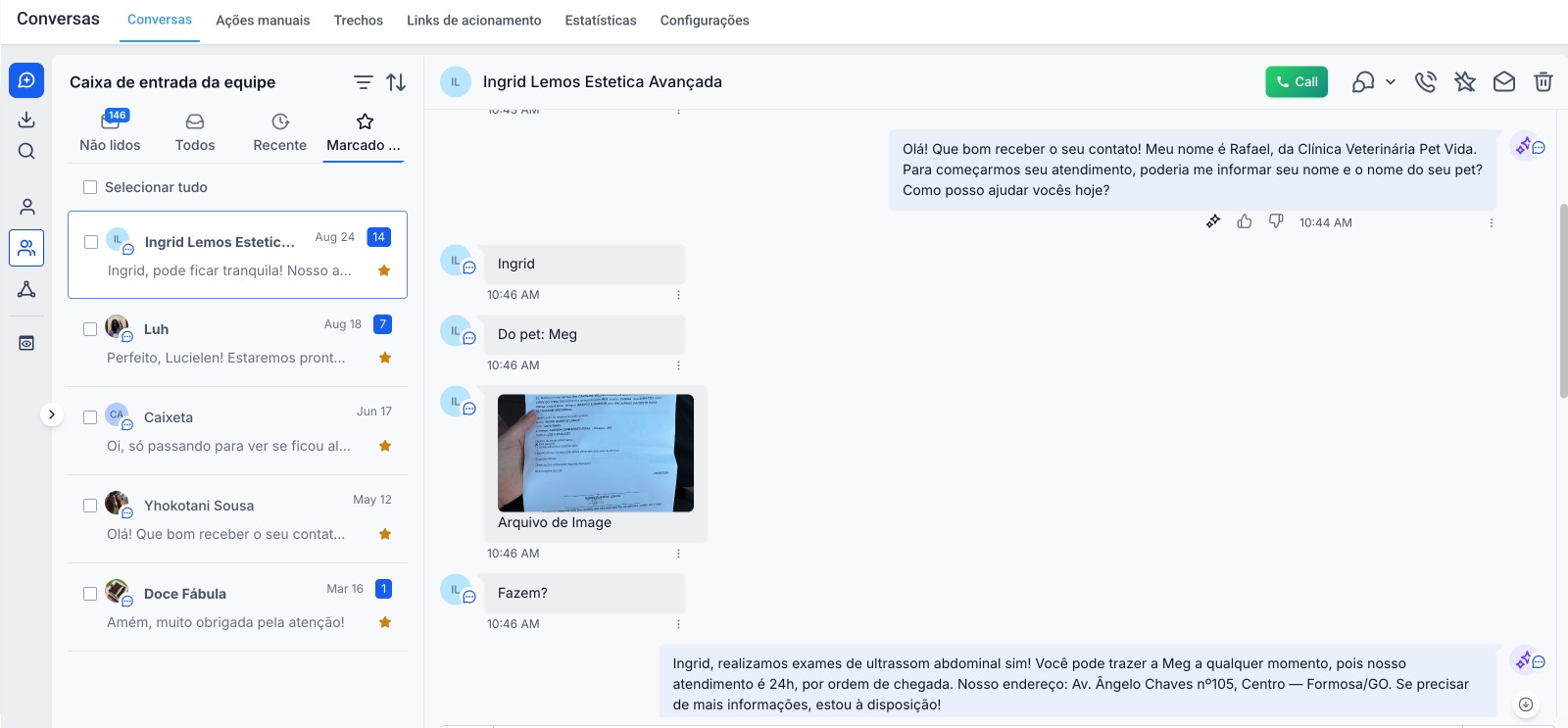
Task: Open the image attachment thumbnail
Action: click(x=596, y=453)
